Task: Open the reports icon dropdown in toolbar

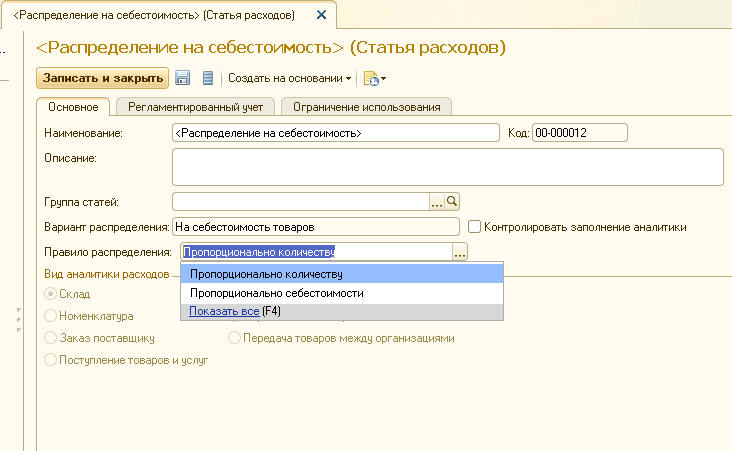Action: (374, 78)
